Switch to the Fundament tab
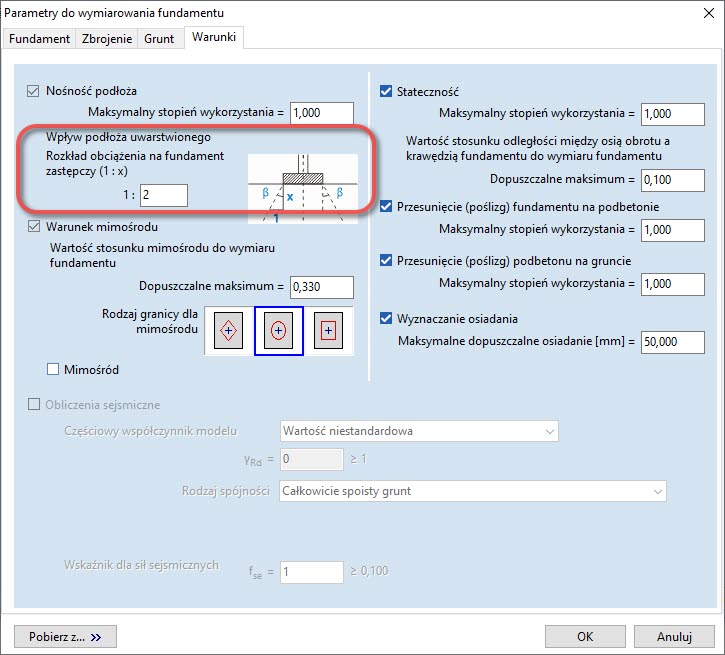725x655 pixels. click(x=40, y=39)
